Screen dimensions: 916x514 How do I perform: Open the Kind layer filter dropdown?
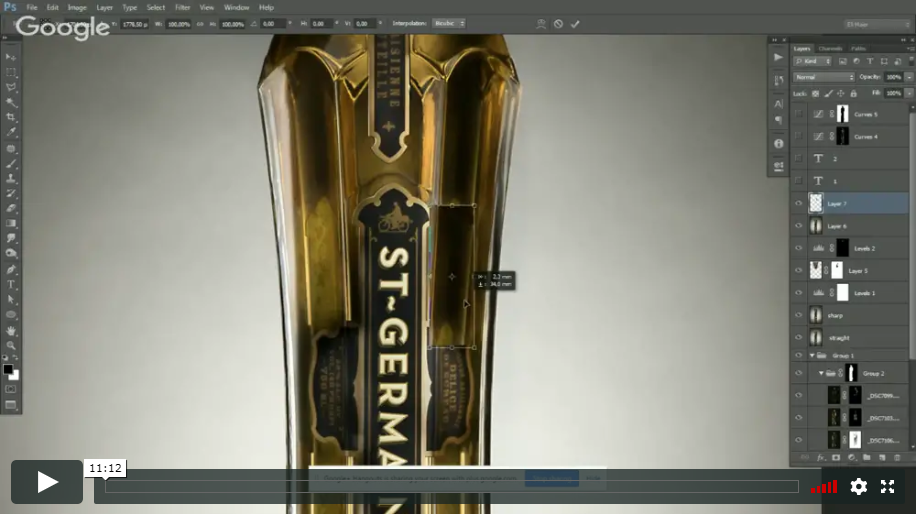click(813, 61)
